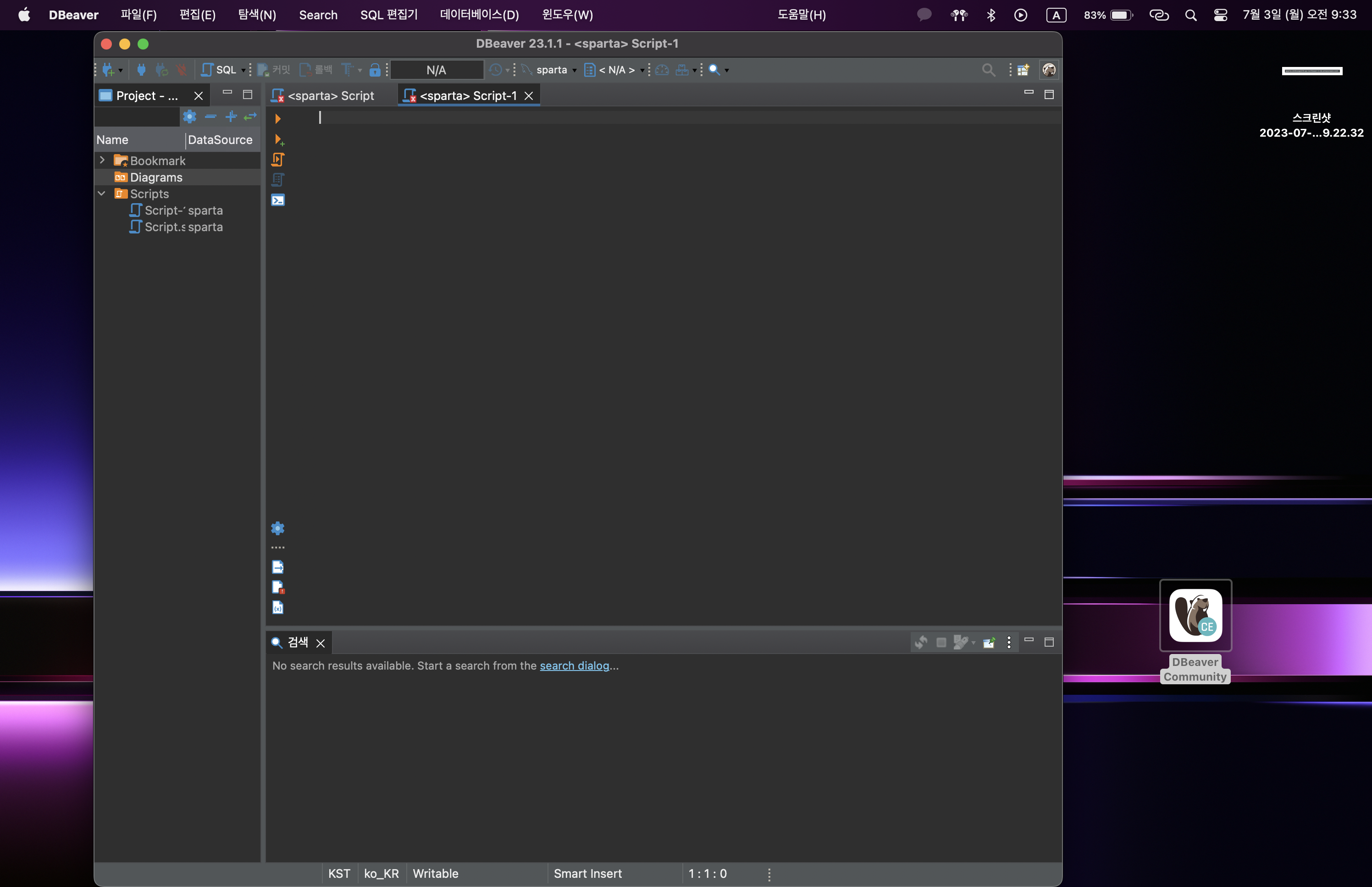The image size is (1372, 887).
Task: Click the blue search magnifier toolbar icon
Action: [714, 70]
